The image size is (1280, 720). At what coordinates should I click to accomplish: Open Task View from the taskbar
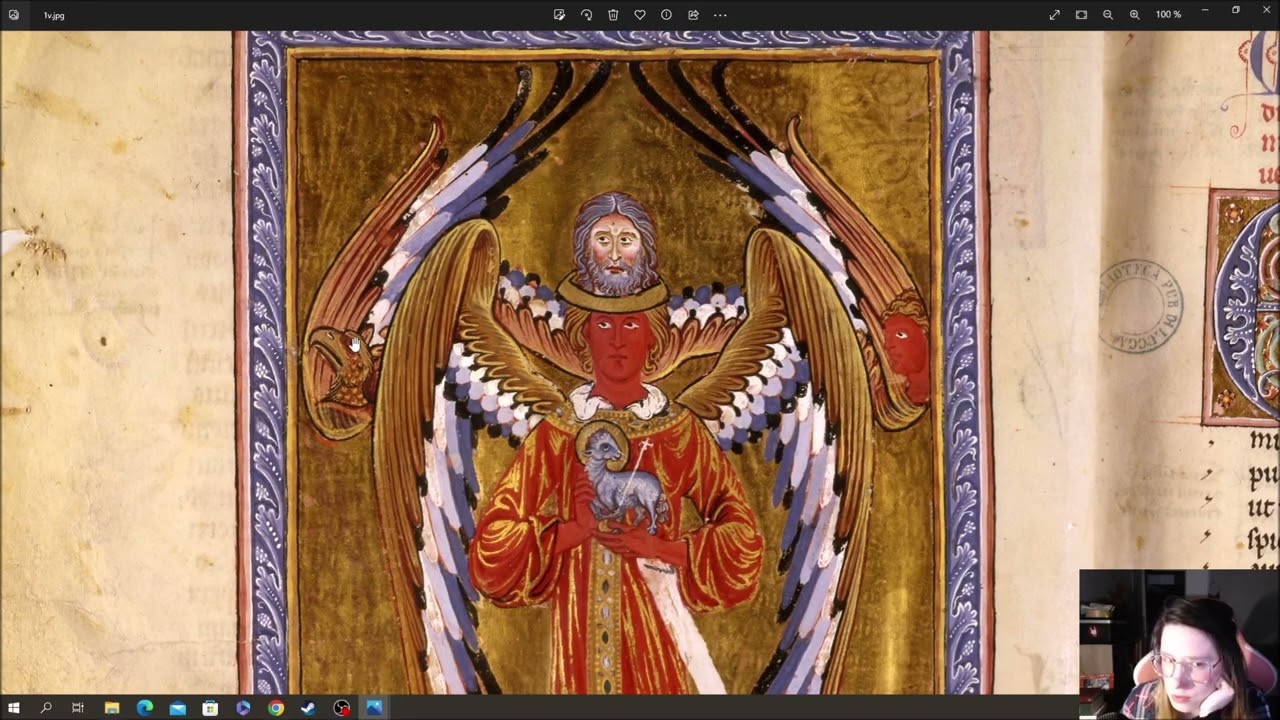pos(78,708)
